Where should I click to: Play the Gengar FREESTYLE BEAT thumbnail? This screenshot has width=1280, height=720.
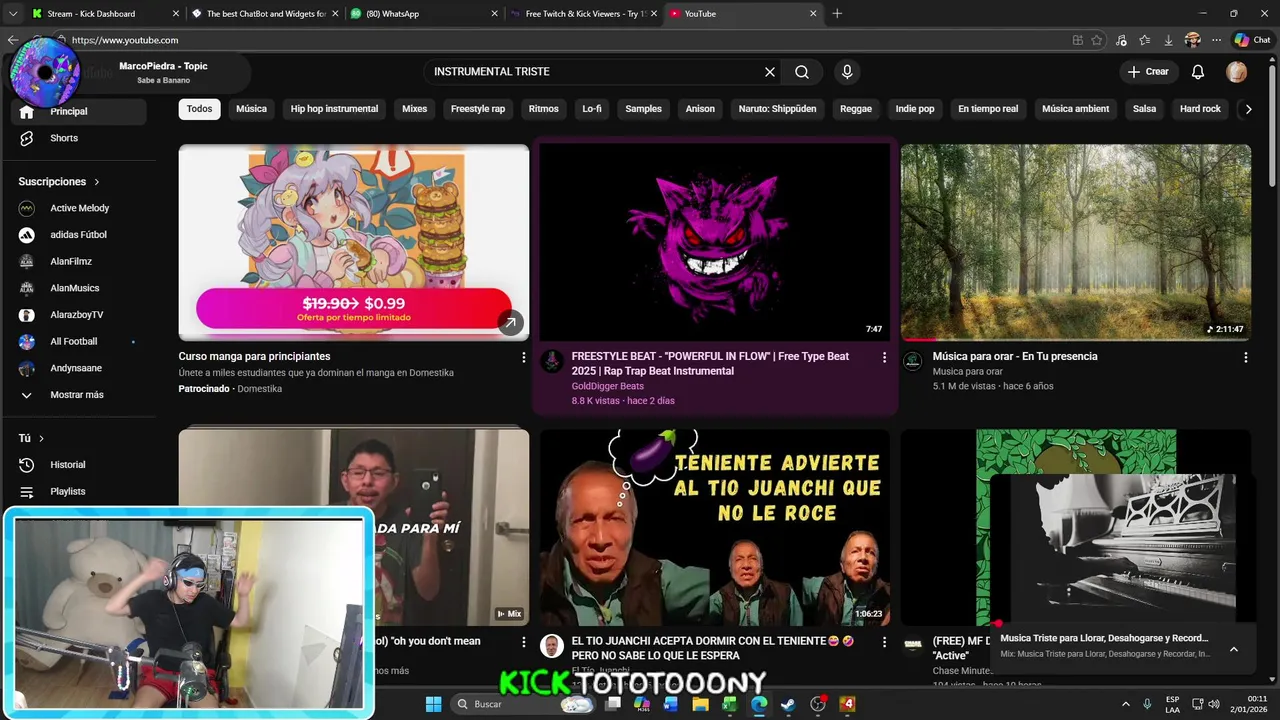714,241
